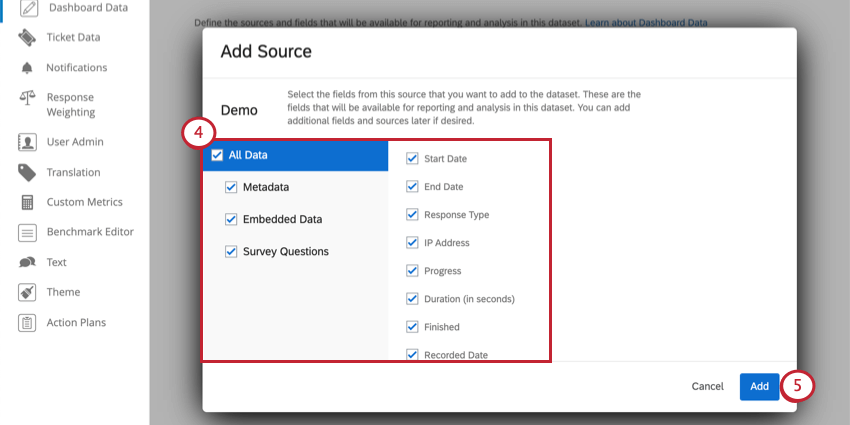
Task: Toggle the Metadata checkbox
Action: [x=231, y=187]
